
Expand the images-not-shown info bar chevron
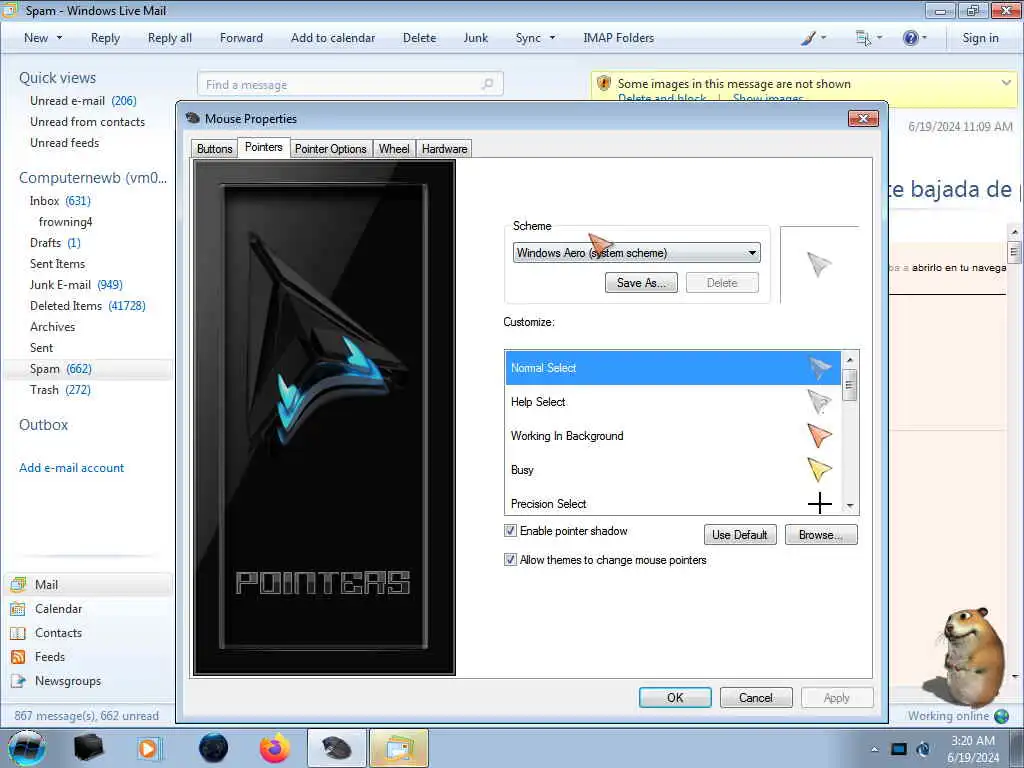[1006, 82]
